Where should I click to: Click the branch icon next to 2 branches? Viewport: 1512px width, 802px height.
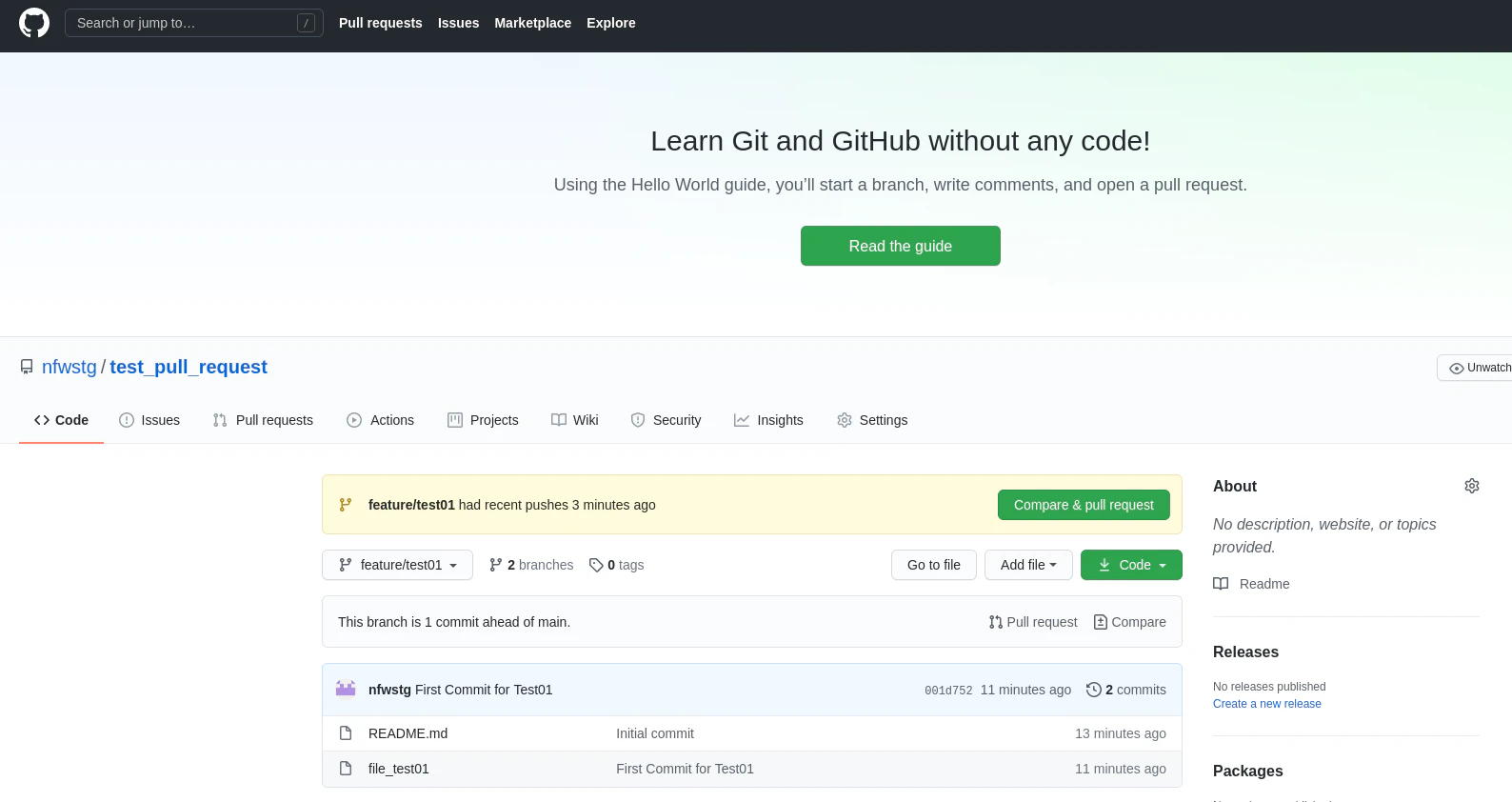(496, 565)
